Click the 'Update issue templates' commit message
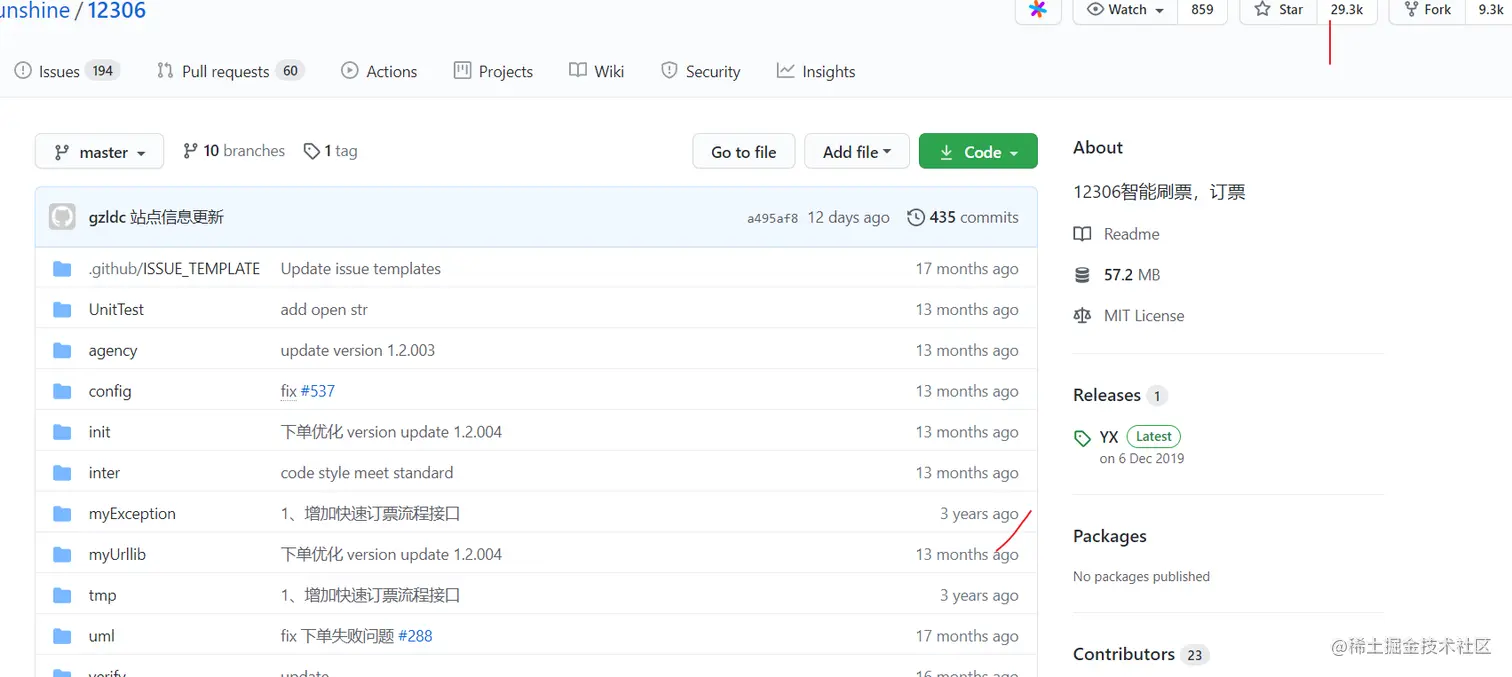Screen dimensions: 1512x677 tap(361, 269)
